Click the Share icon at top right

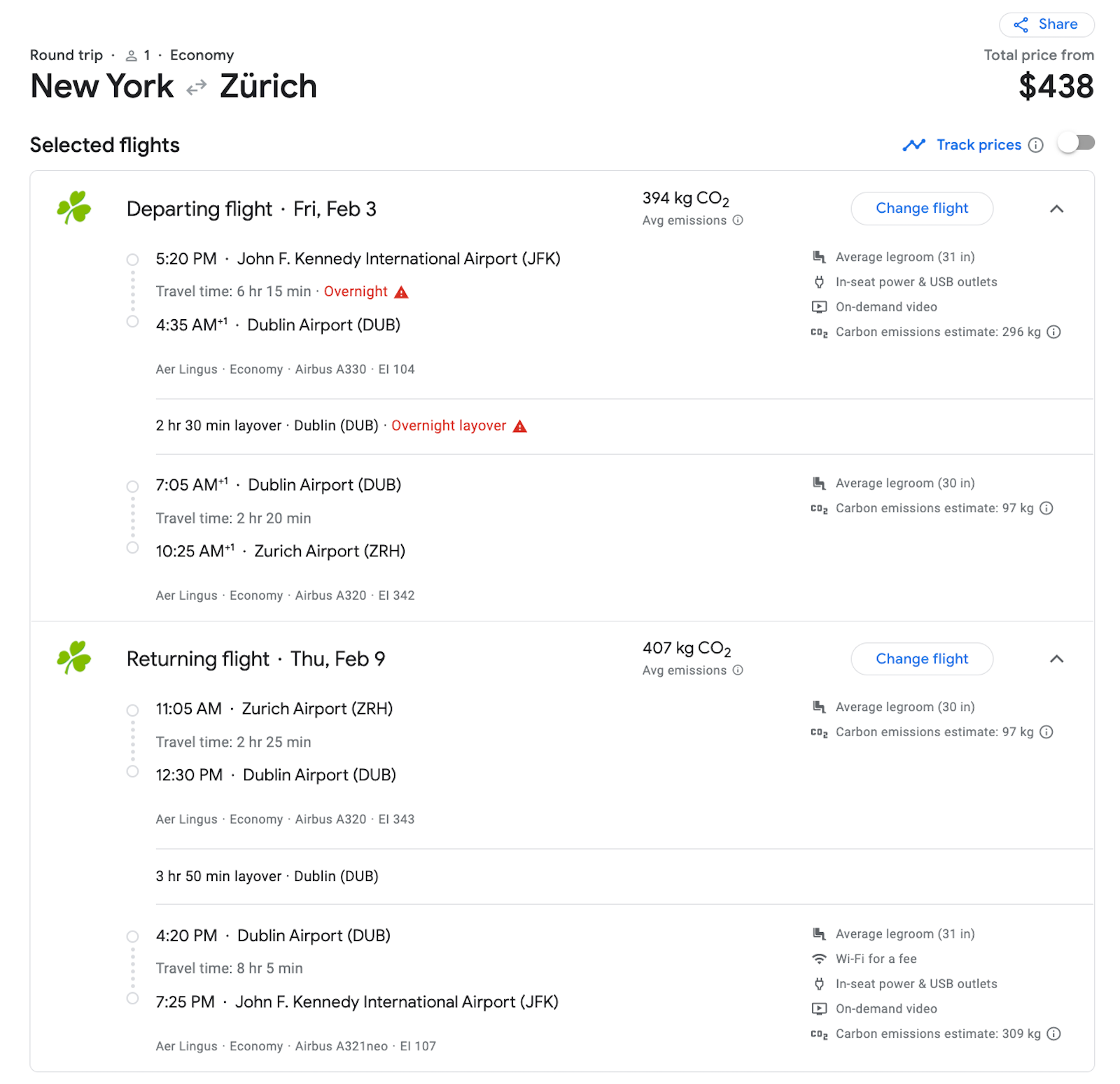pyautogui.click(x=1021, y=25)
